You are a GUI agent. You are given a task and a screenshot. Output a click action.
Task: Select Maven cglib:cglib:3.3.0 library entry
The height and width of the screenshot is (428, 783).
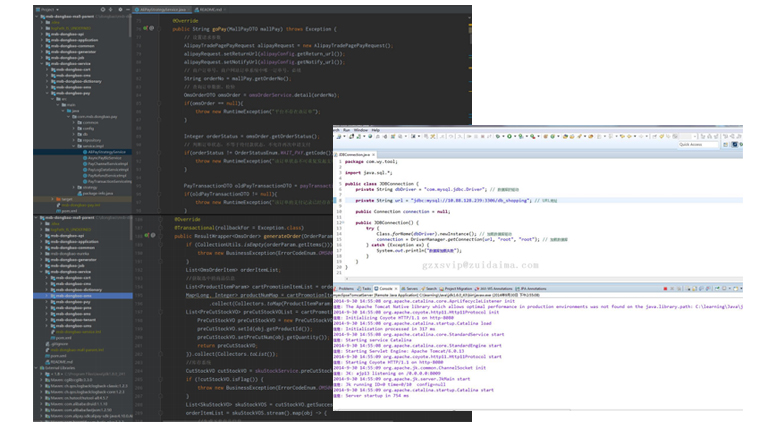click(x=68, y=380)
